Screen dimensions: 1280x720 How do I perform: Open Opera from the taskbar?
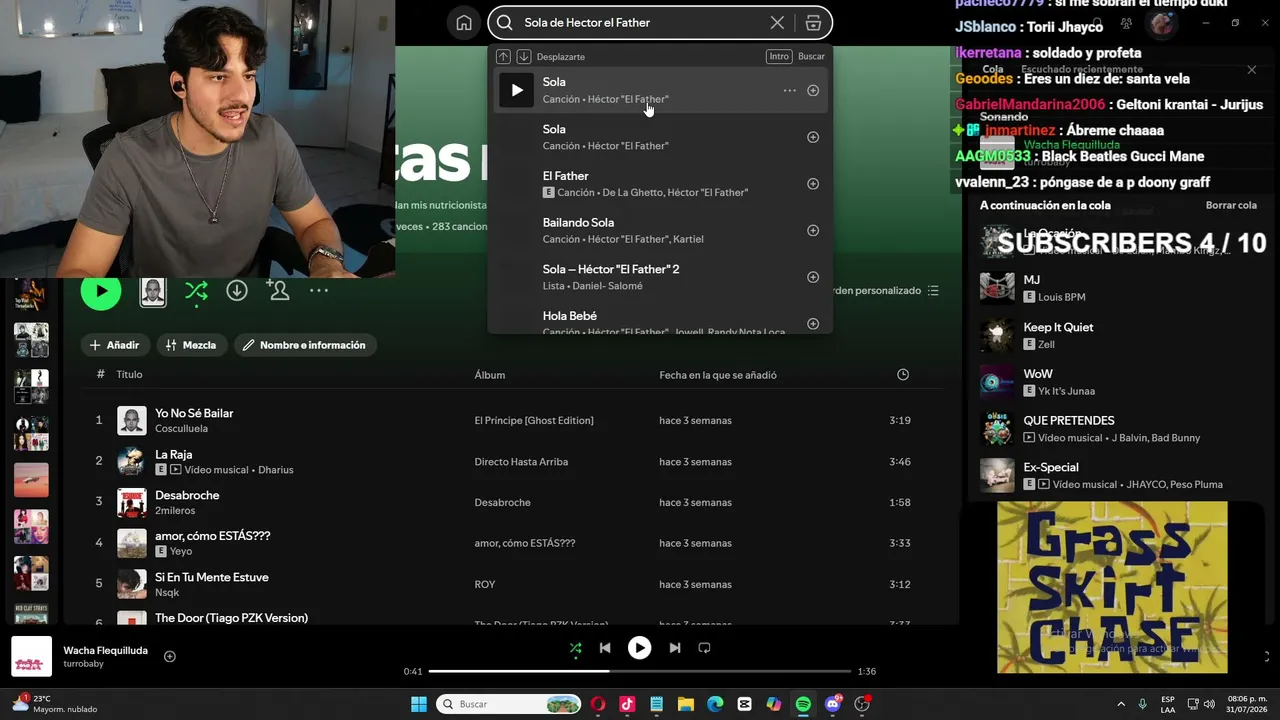pos(598,704)
